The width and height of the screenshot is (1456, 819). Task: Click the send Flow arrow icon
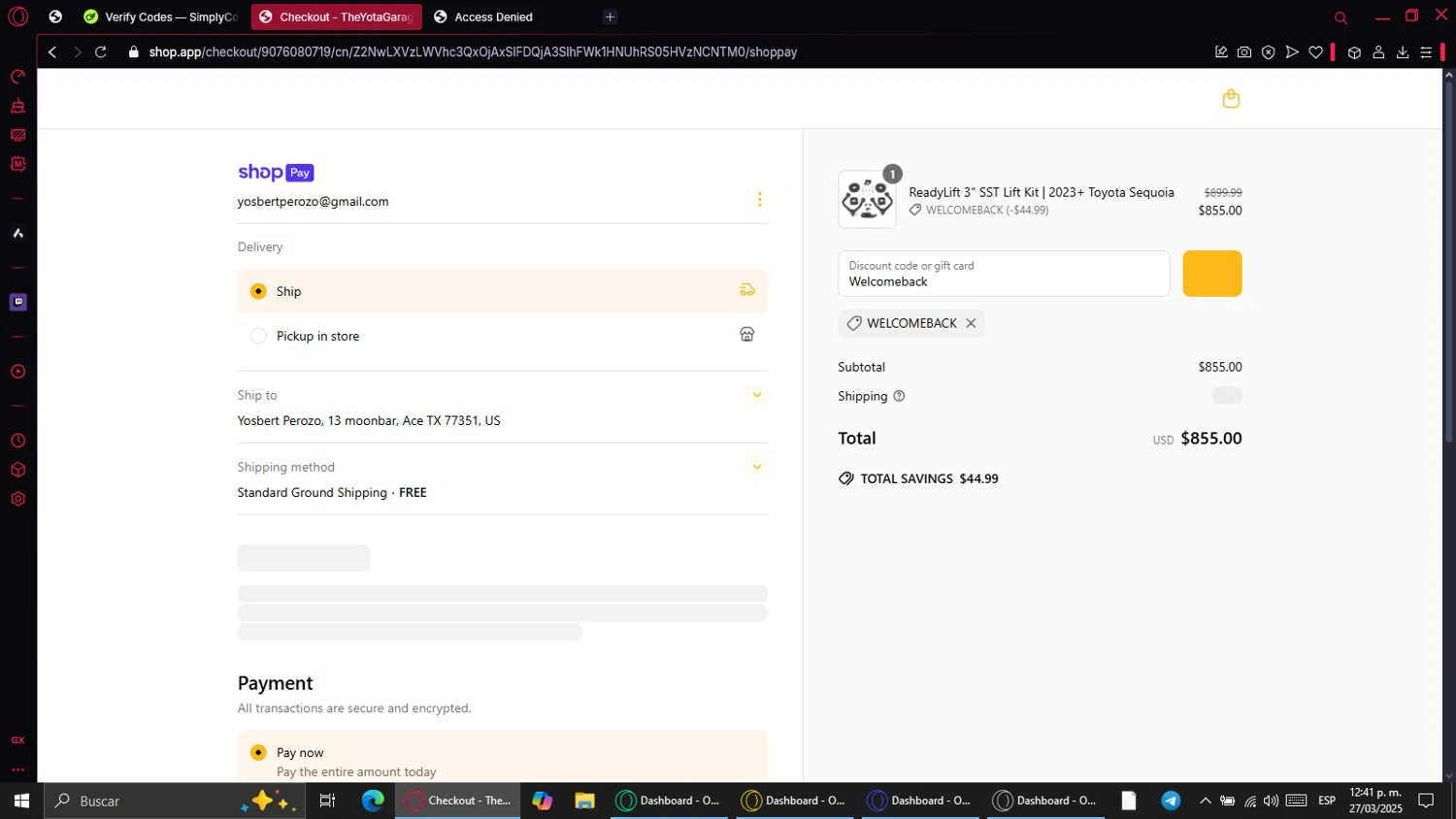pyautogui.click(x=1292, y=52)
